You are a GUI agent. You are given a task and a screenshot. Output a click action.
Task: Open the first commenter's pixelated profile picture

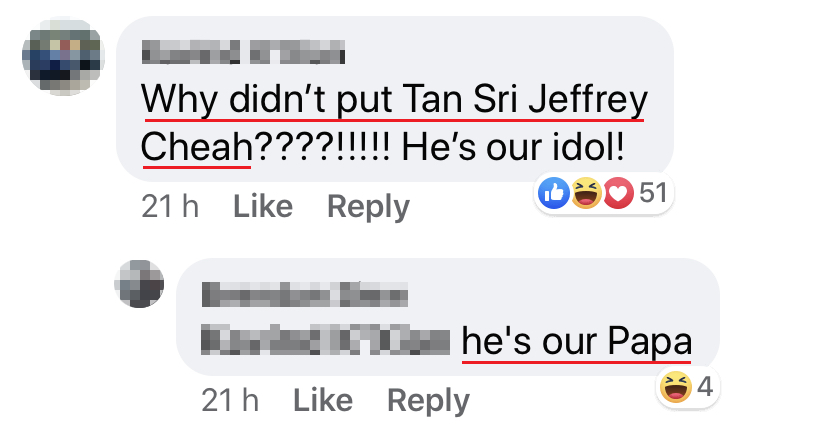click(63, 57)
